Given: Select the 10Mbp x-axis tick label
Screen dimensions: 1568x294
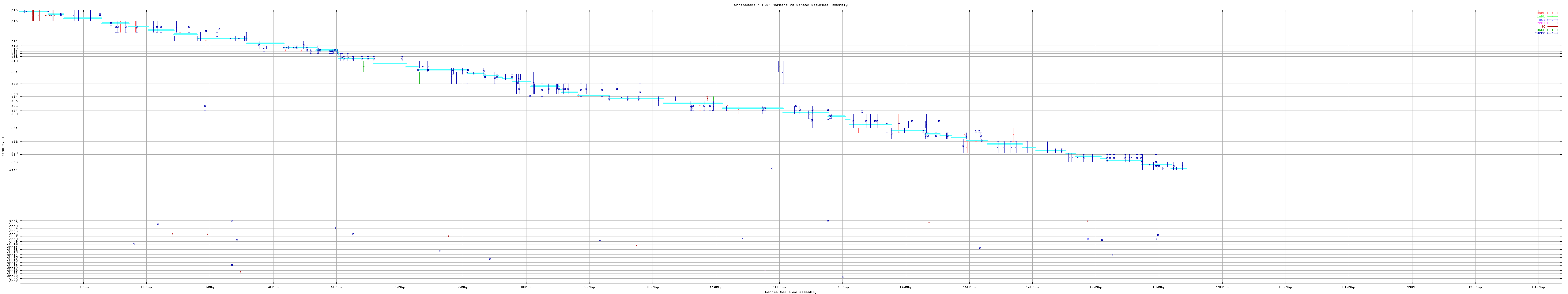Looking at the screenshot, I should click(83, 287).
